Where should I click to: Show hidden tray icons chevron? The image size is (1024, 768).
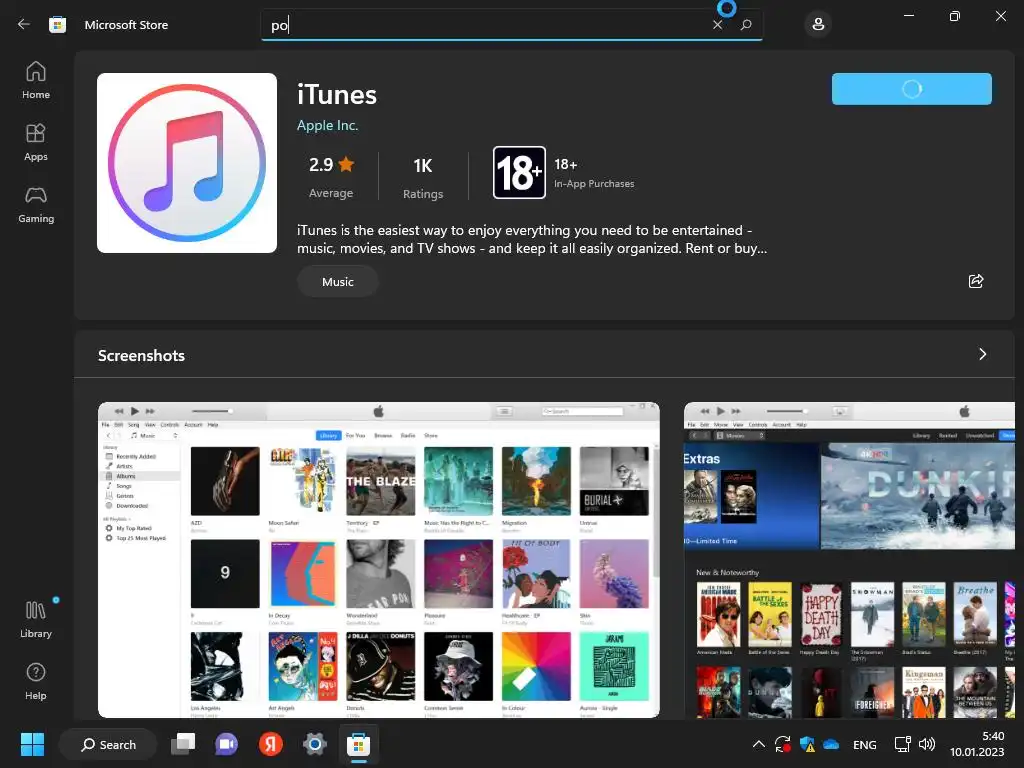point(758,744)
